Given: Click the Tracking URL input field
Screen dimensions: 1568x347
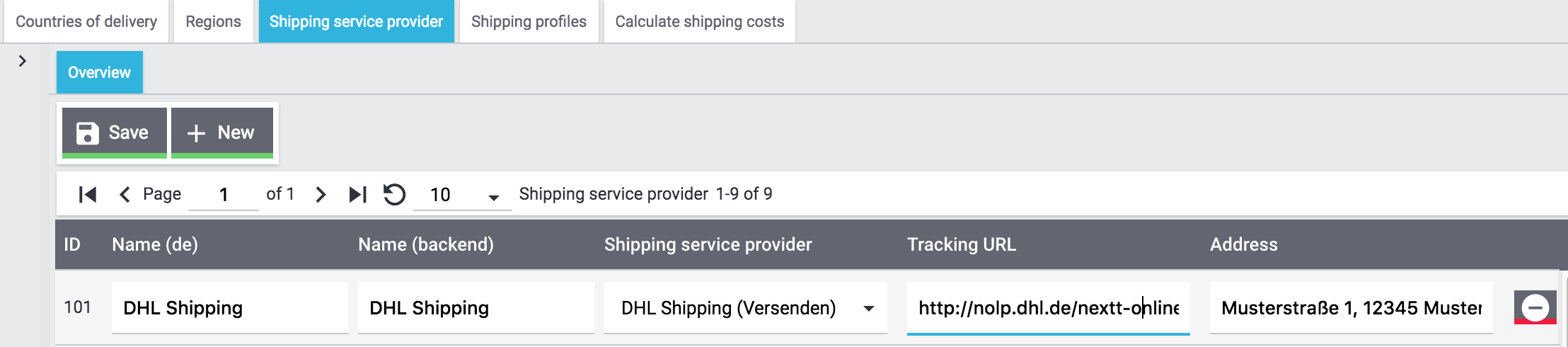Looking at the screenshot, I should pos(1048,308).
